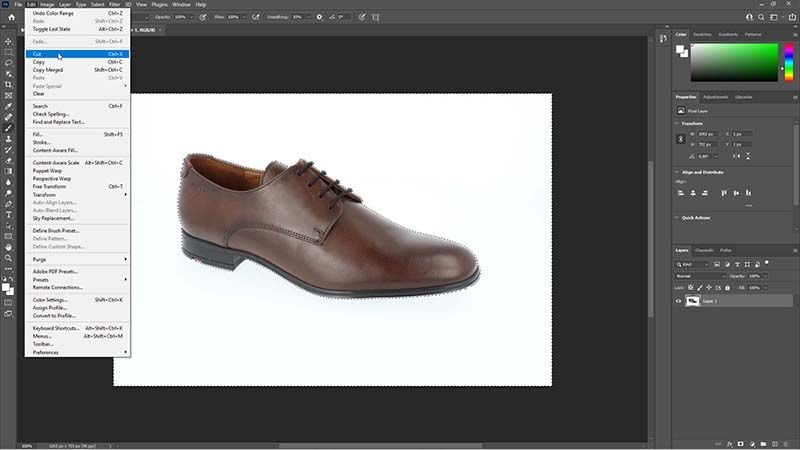Viewport: 800px width, 450px height.
Task: Choose Cut from the Edit menu
Action: tap(38, 54)
